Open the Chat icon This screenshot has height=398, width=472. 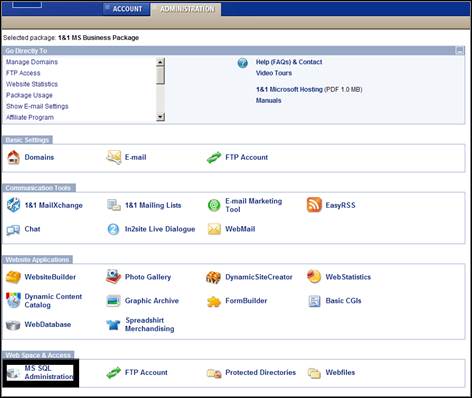coord(13,229)
